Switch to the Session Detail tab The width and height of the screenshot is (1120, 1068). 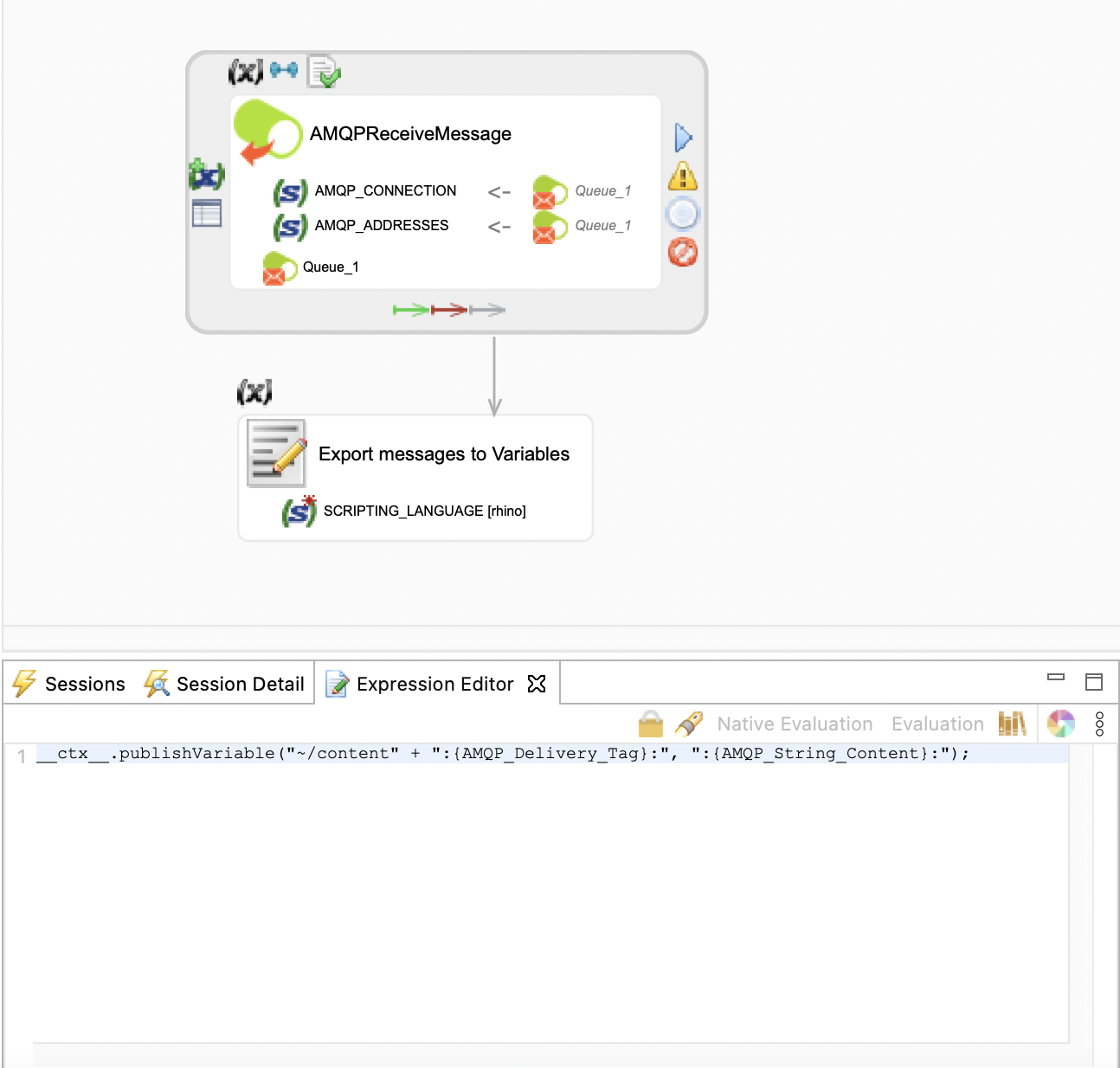pos(225,684)
